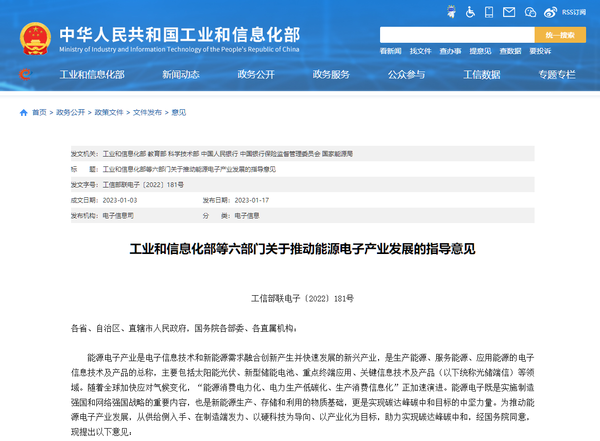Open the 工业和信息化部 navigation menu

point(92,74)
